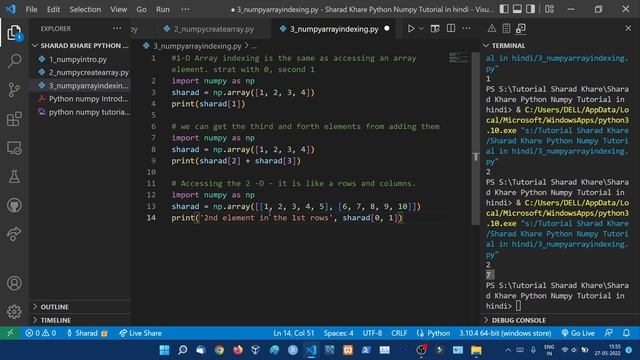
Task: Split the editor to the right
Action: pos(451,29)
